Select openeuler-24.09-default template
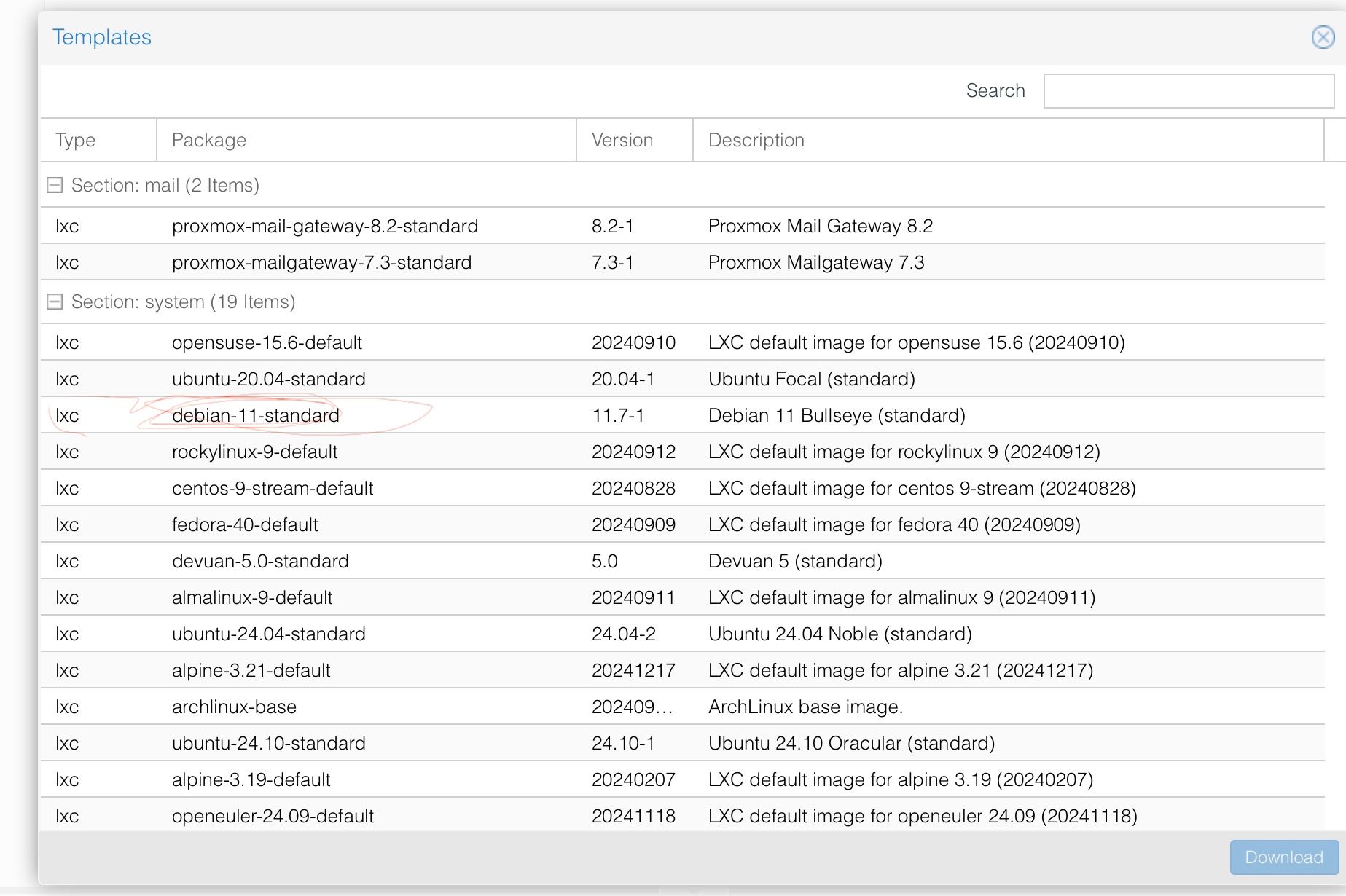The height and width of the screenshot is (896, 1346). [273, 816]
